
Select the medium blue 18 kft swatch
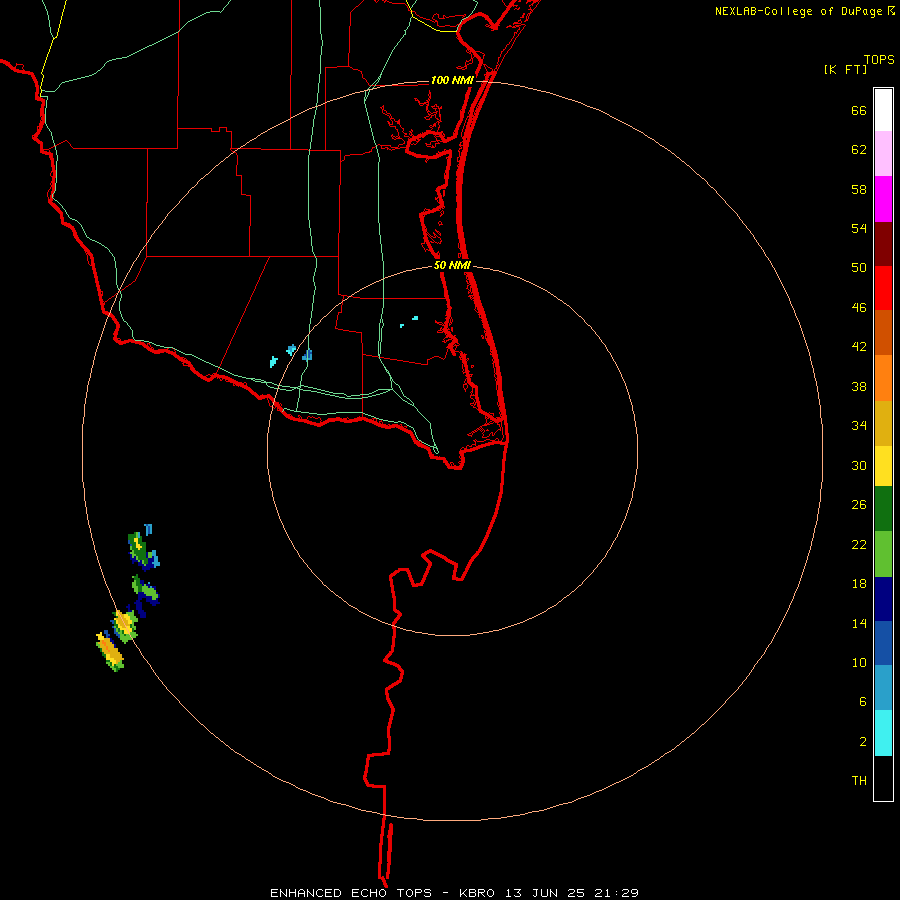883,643
